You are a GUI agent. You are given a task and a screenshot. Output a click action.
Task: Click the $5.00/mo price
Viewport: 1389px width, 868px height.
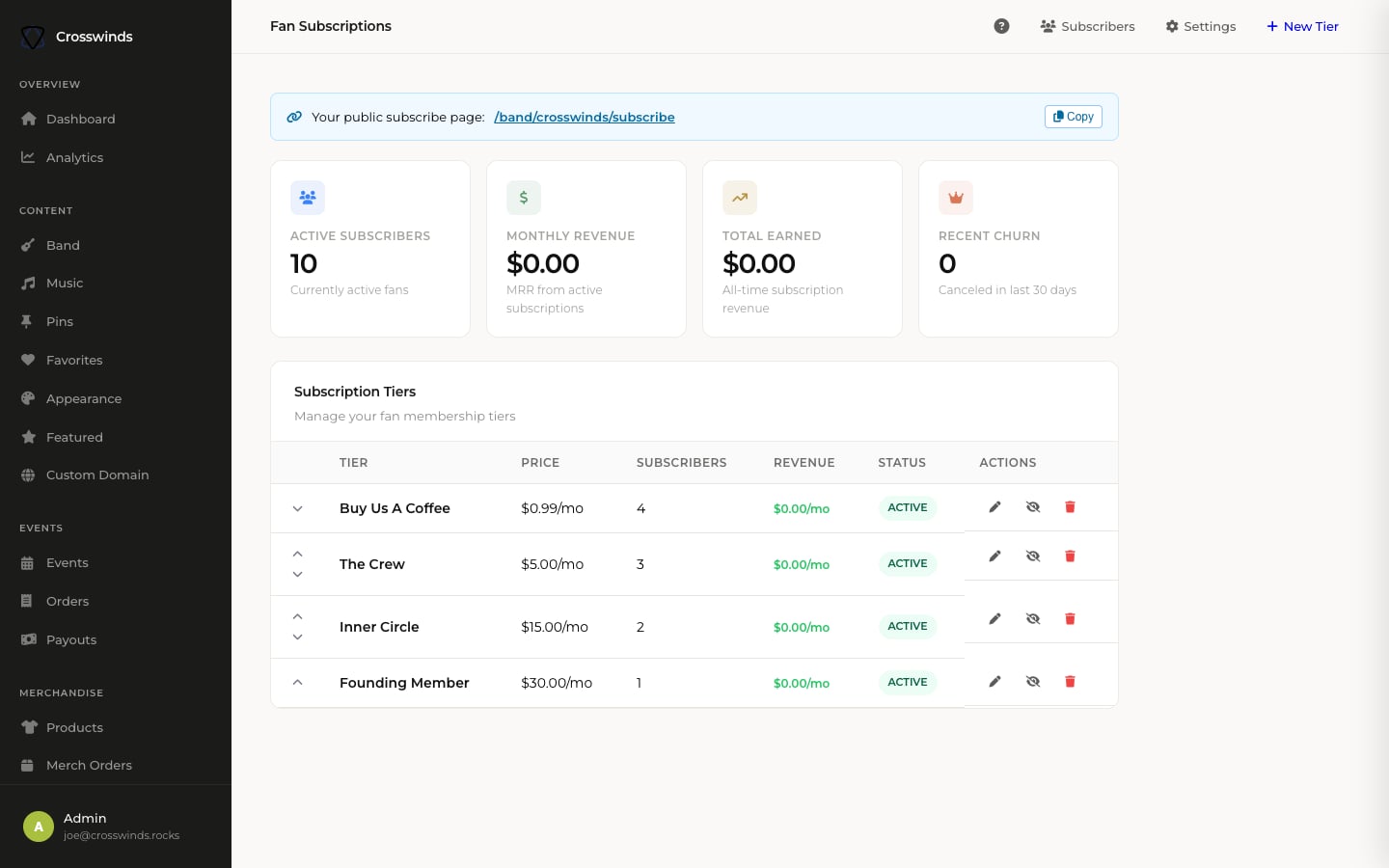pyautogui.click(x=552, y=564)
